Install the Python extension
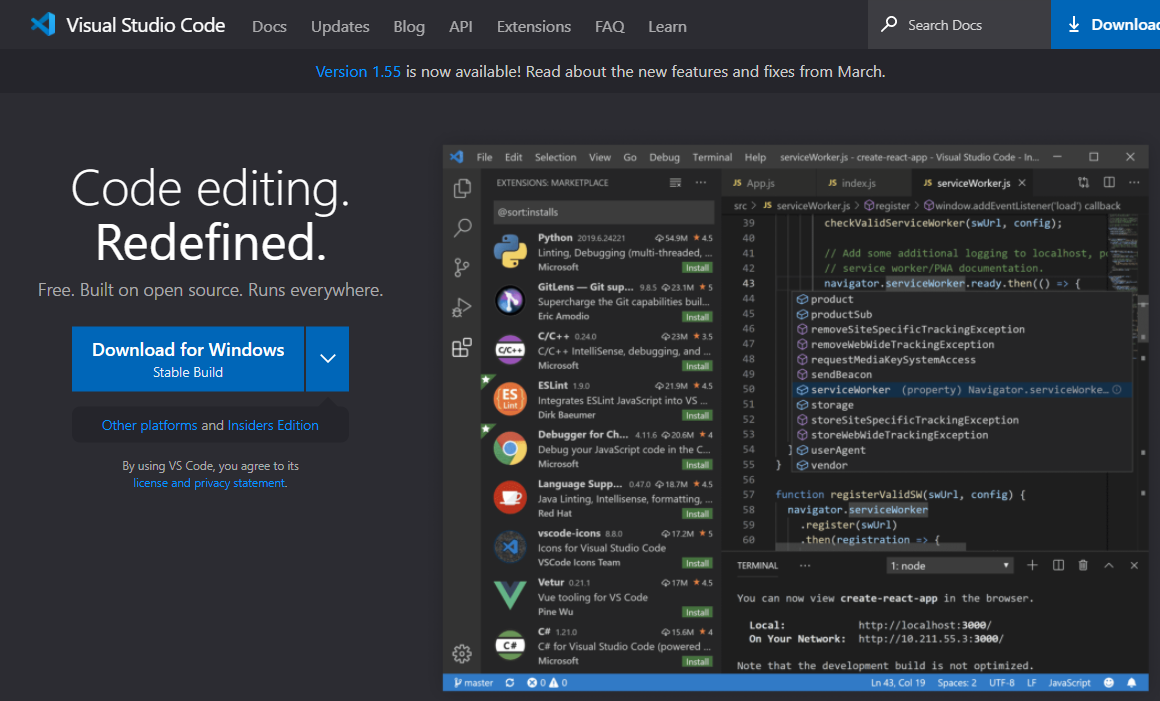Image resolution: width=1160 pixels, height=701 pixels. (x=697, y=268)
